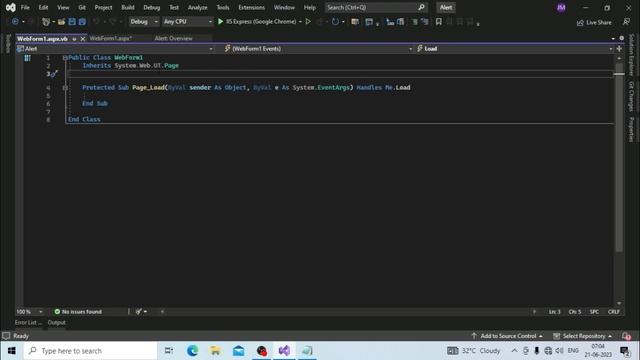Image resolution: width=640 pixels, height=360 pixels.
Task: Start debugging with green play arrow
Action: click(220, 21)
